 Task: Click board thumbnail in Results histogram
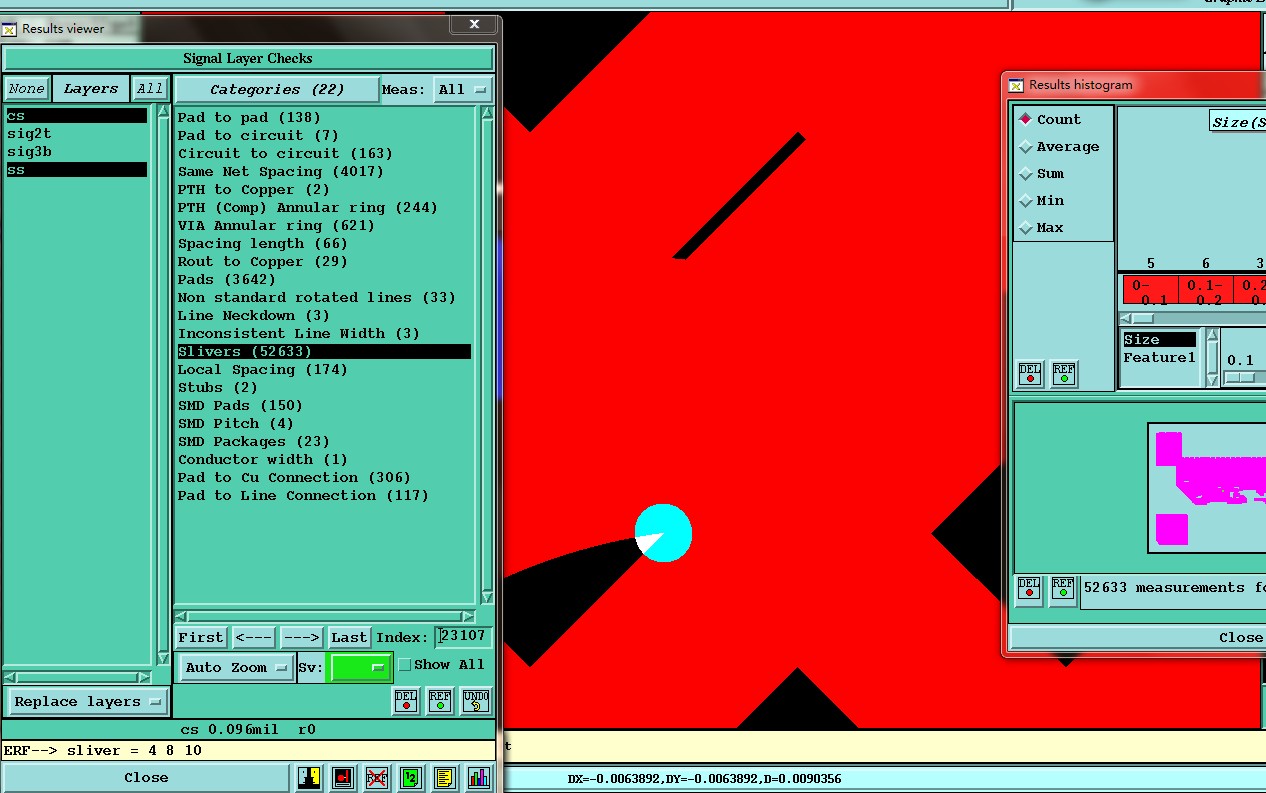(1207, 487)
